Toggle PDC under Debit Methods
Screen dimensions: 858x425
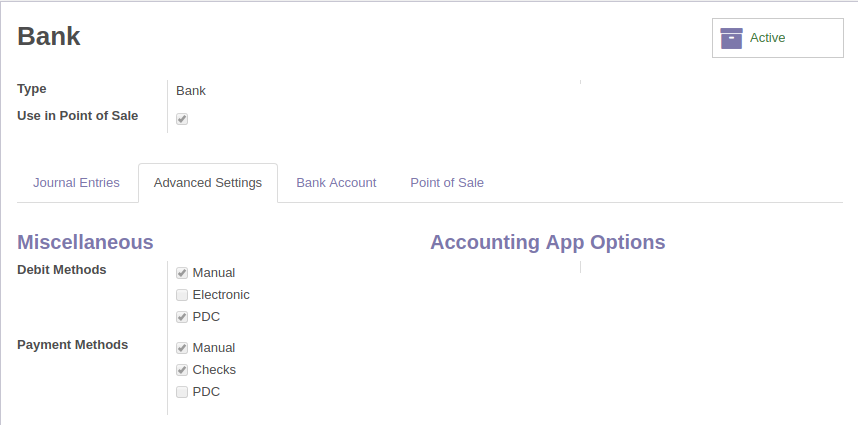click(x=182, y=317)
